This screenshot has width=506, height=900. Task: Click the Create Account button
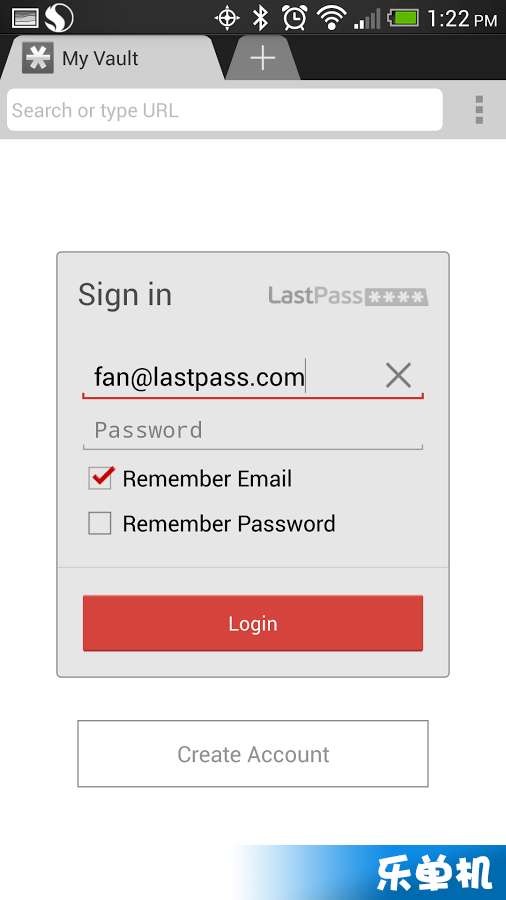[253, 754]
